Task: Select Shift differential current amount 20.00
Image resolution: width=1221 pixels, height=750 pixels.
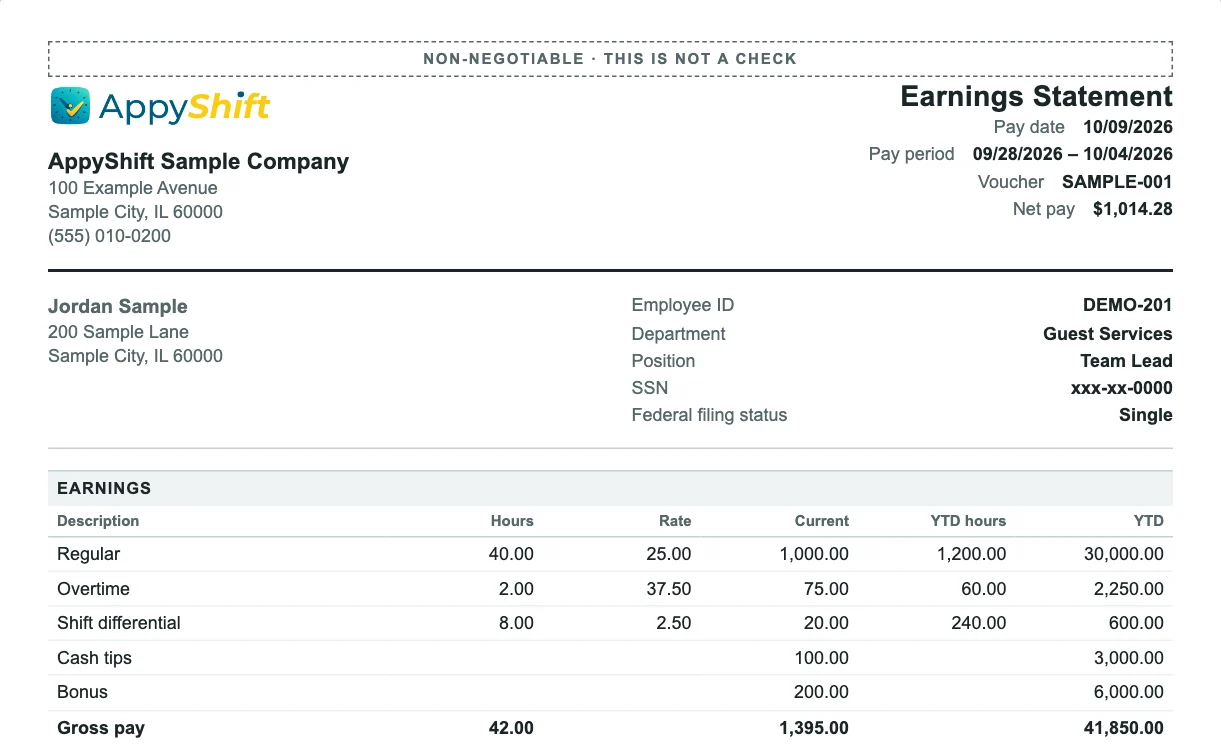Action: pos(826,623)
